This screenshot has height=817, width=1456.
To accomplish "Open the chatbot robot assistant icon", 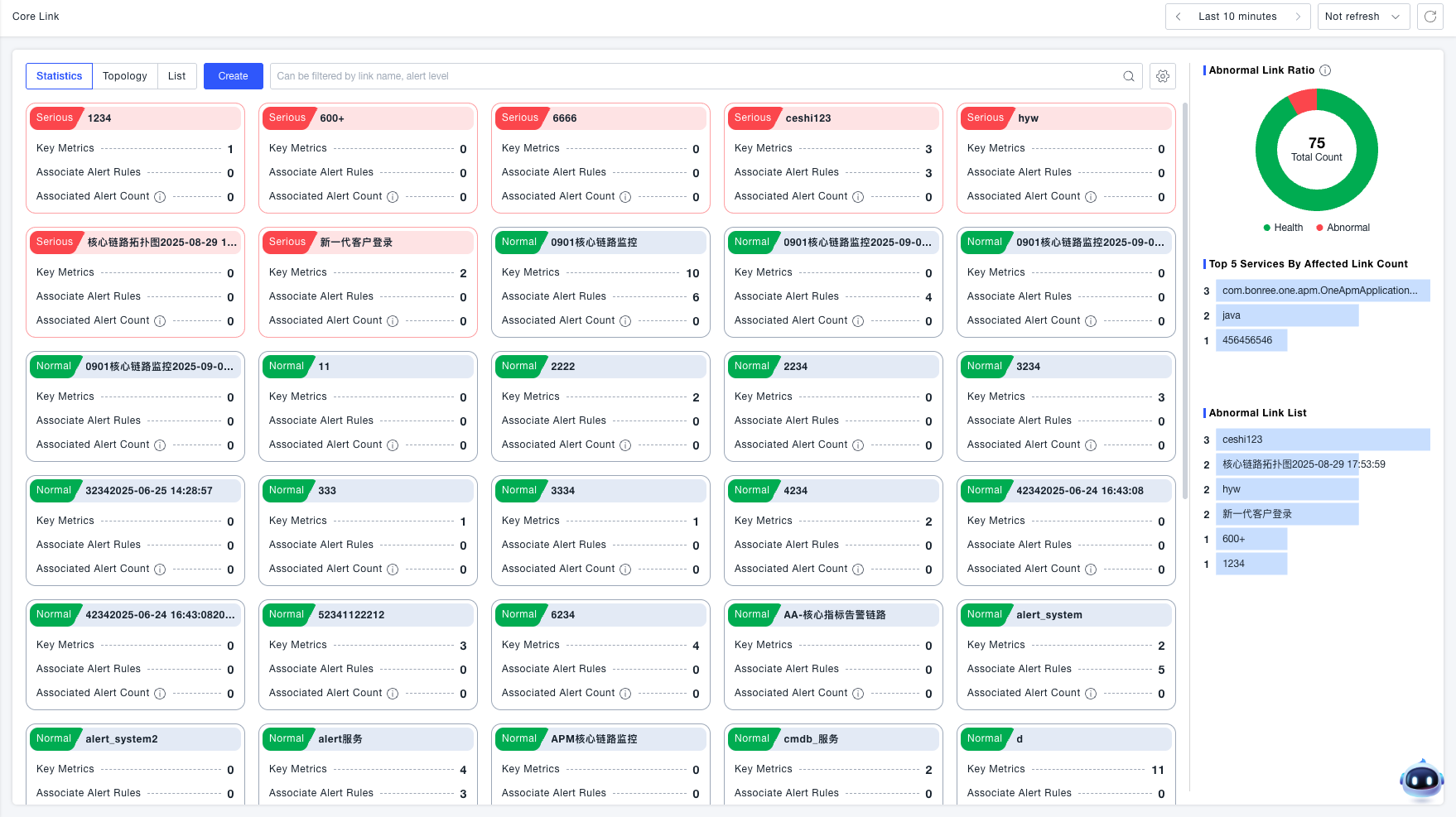I will [x=1421, y=779].
